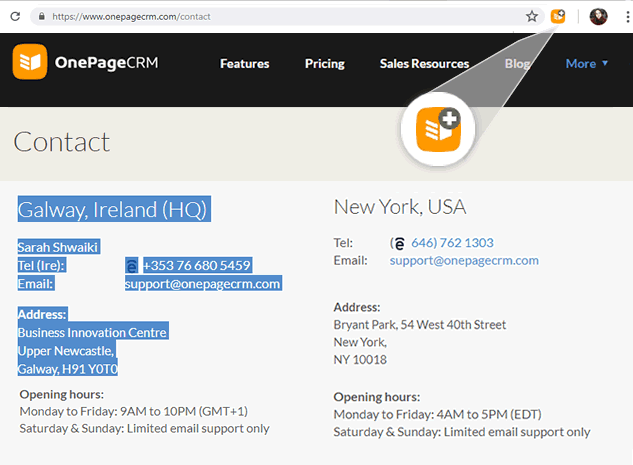This screenshot has height=465, width=633.
Task: Click the Upper Newcastle, address line
Action: pos(67,351)
